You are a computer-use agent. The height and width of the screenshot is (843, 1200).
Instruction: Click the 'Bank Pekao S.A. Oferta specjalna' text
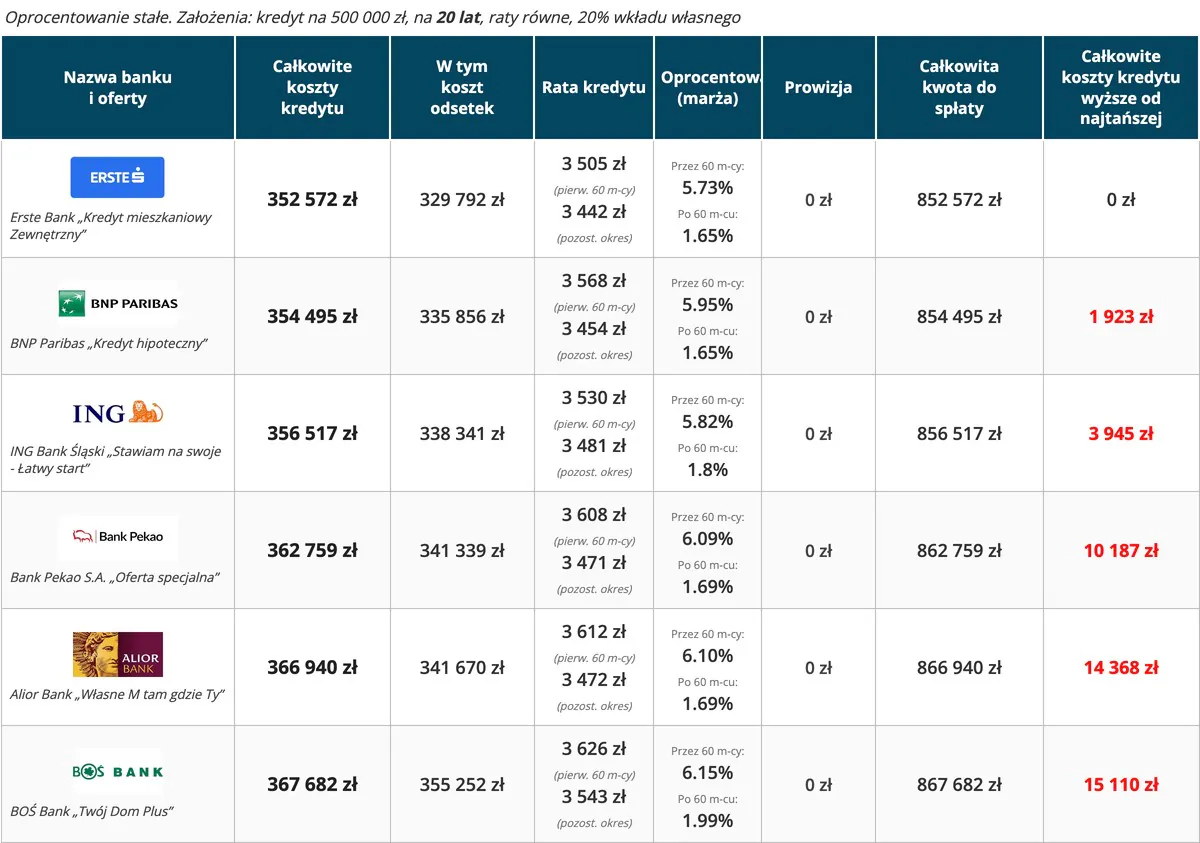pyautogui.click(x=114, y=577)
